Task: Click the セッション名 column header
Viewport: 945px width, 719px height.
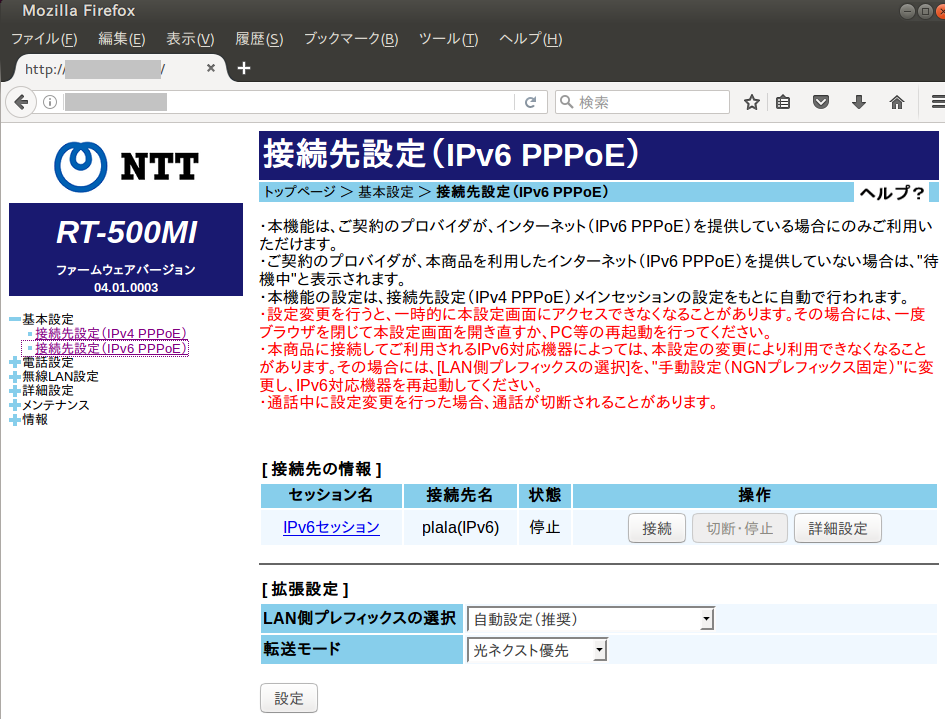Action: [331, 495]
